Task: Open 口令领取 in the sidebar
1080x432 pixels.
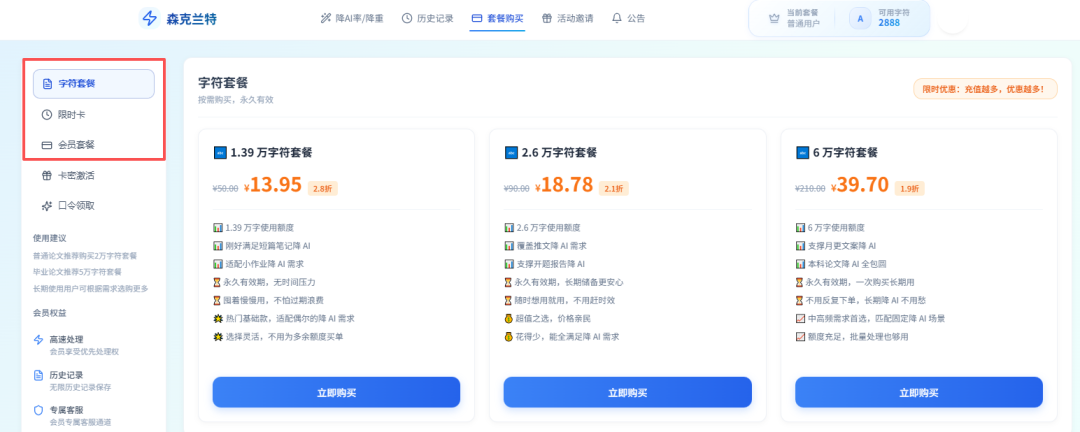Action: coord(94,206)
